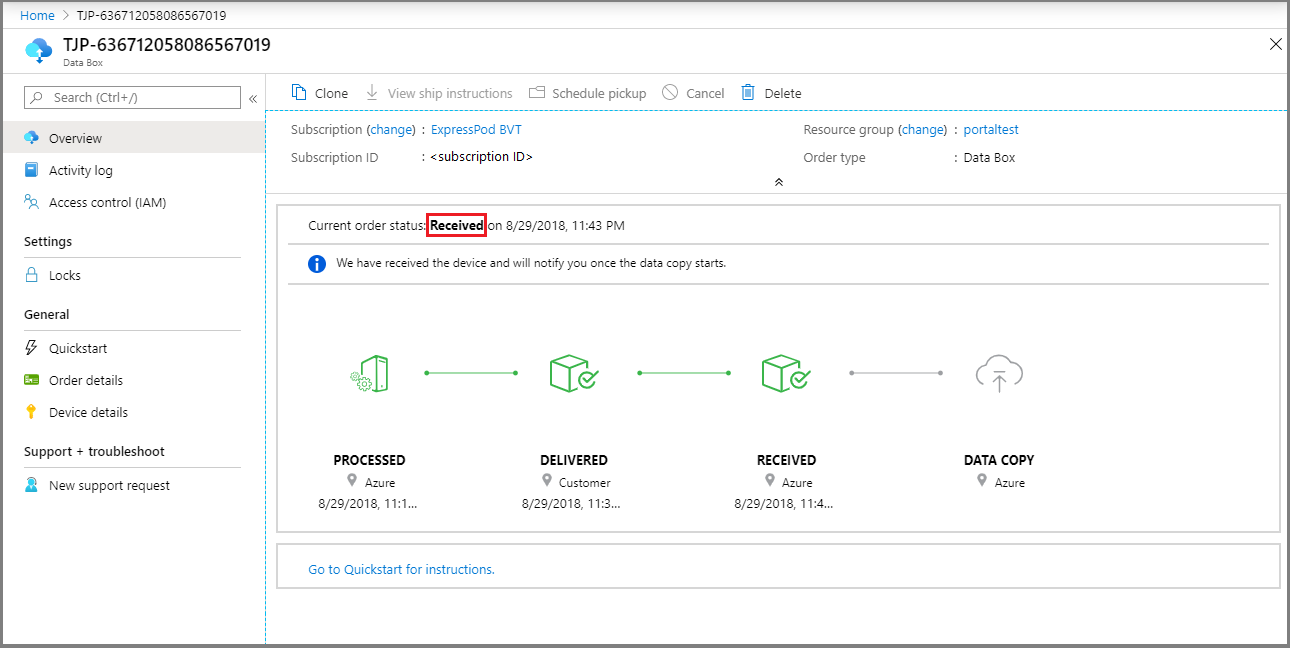Open Order details in General section

(x=85, y=380)
